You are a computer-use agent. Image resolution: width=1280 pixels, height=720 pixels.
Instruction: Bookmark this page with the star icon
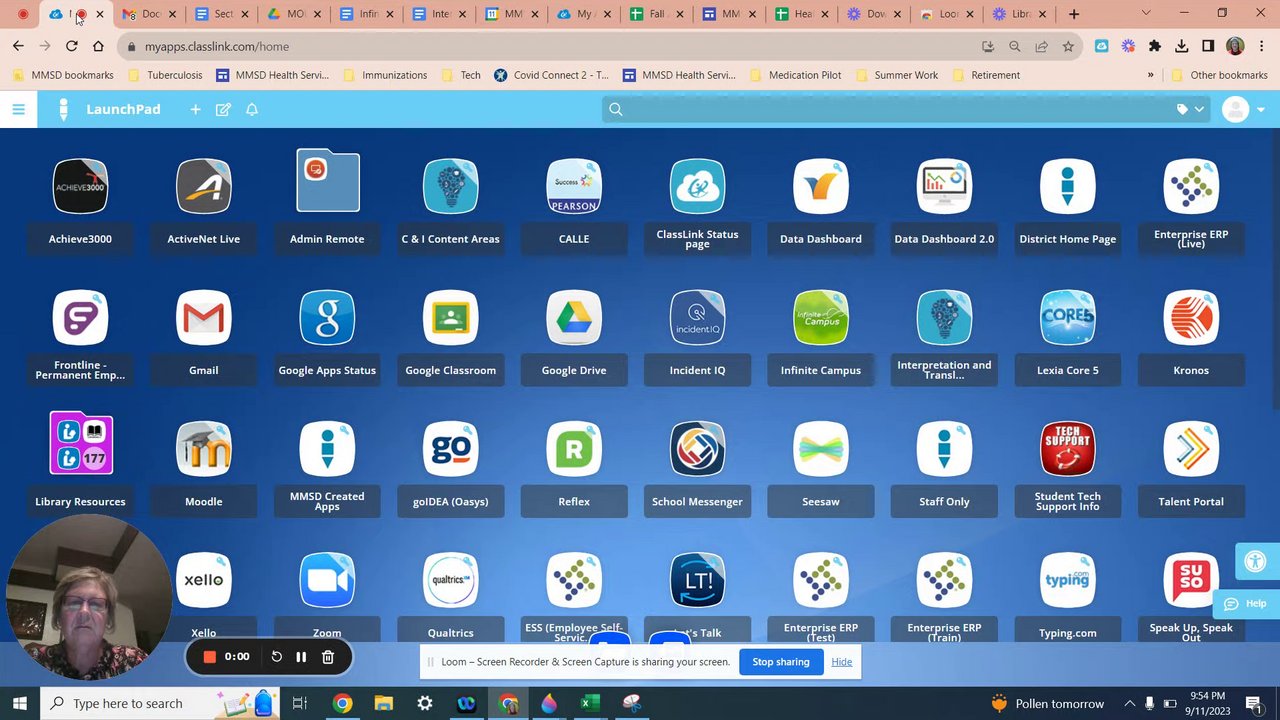pyautogui.click(x=1068, y=46)
